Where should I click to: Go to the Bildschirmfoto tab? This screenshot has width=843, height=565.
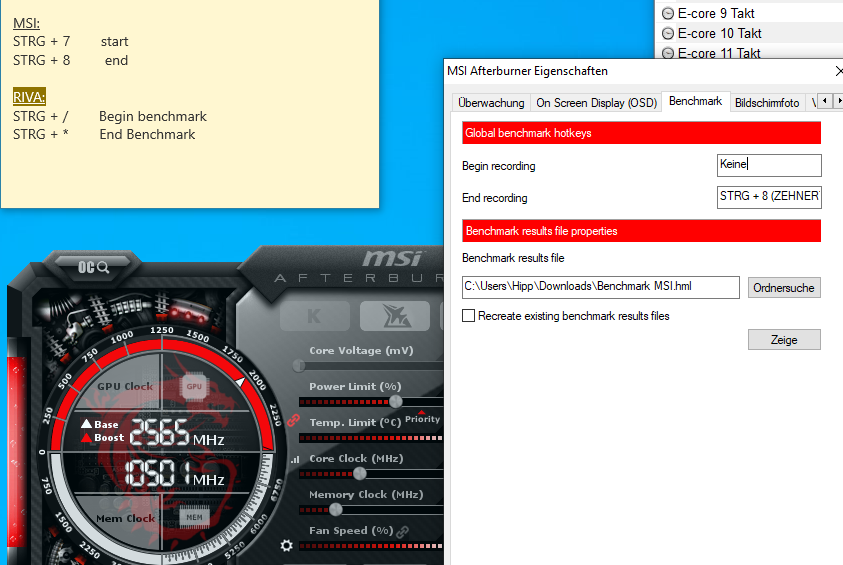pyautogui.click(x=767, y=103)
